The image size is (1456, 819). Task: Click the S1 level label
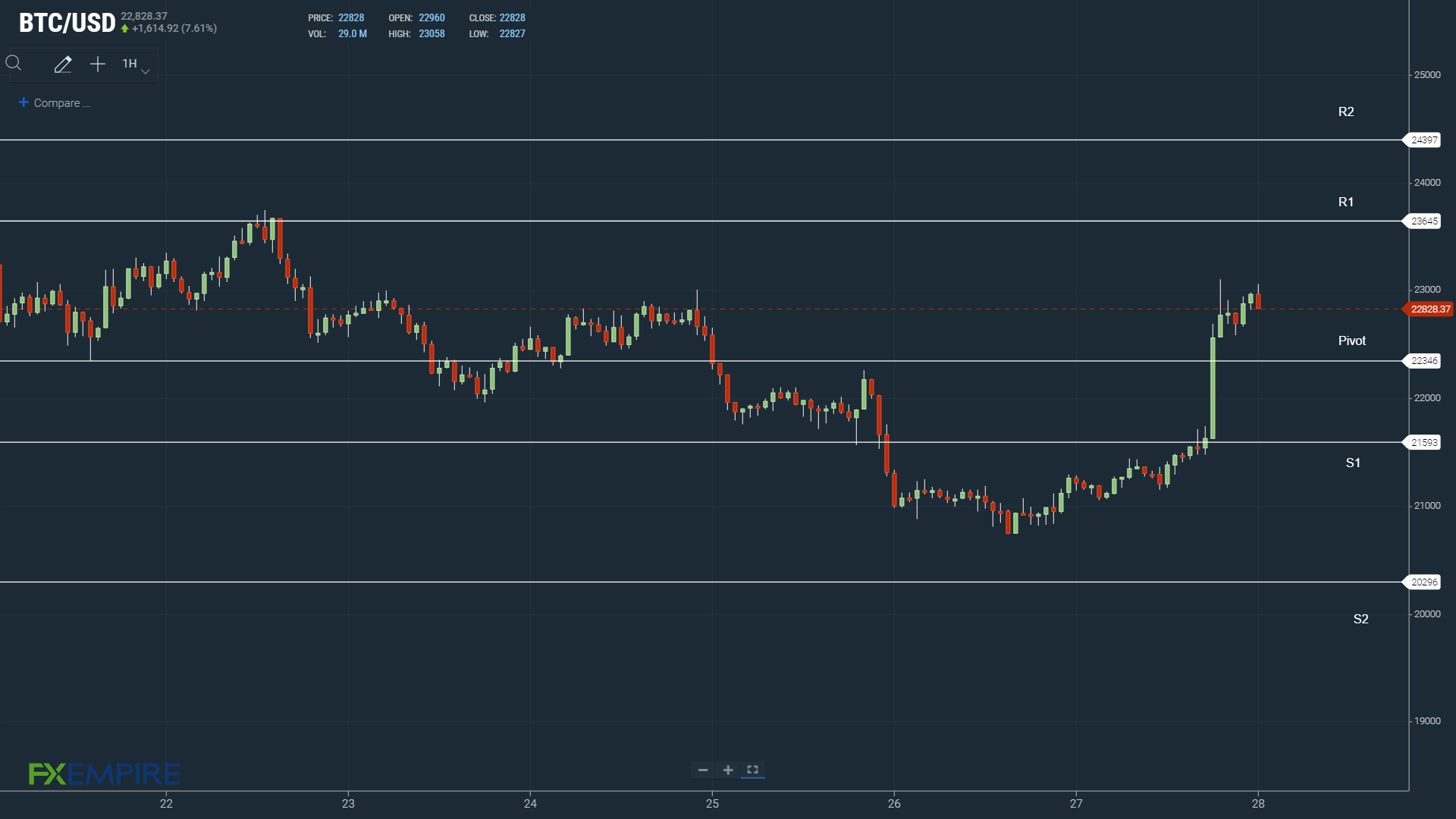point(1353,463)
